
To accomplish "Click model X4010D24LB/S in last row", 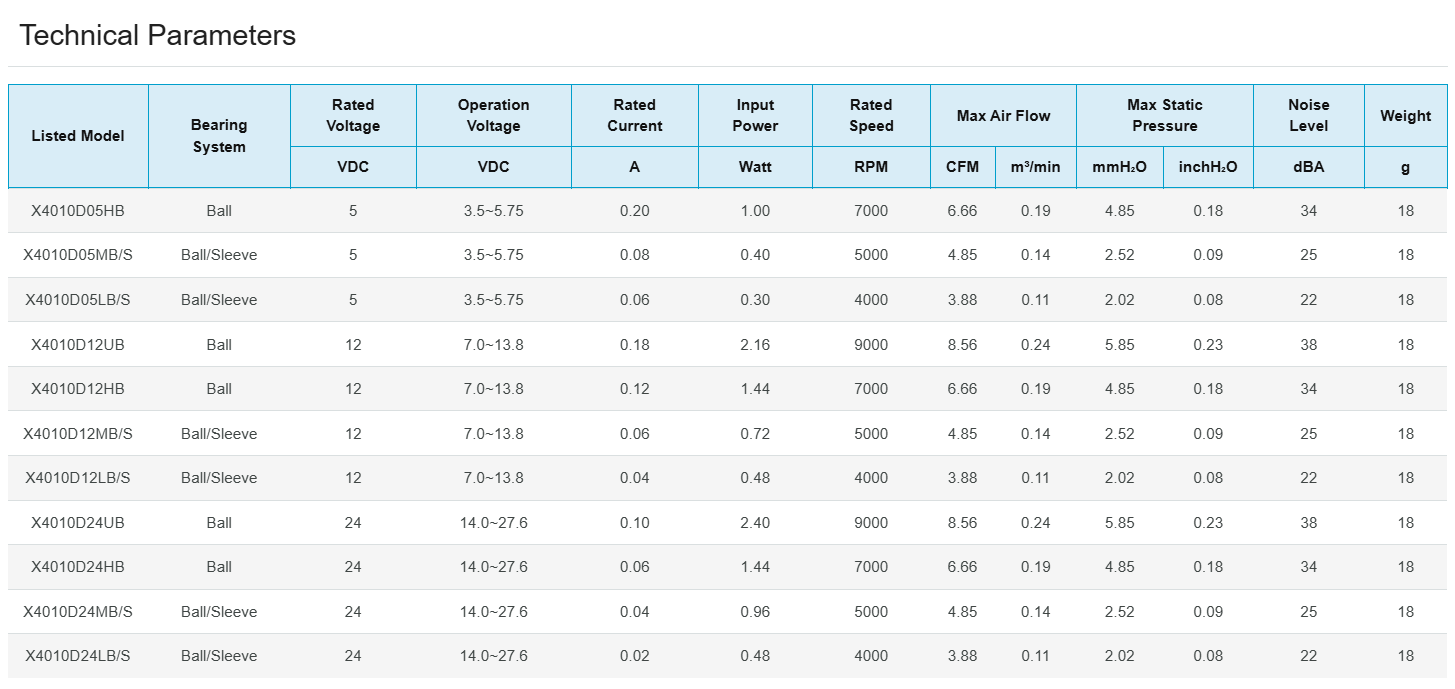I will (78, 656).
